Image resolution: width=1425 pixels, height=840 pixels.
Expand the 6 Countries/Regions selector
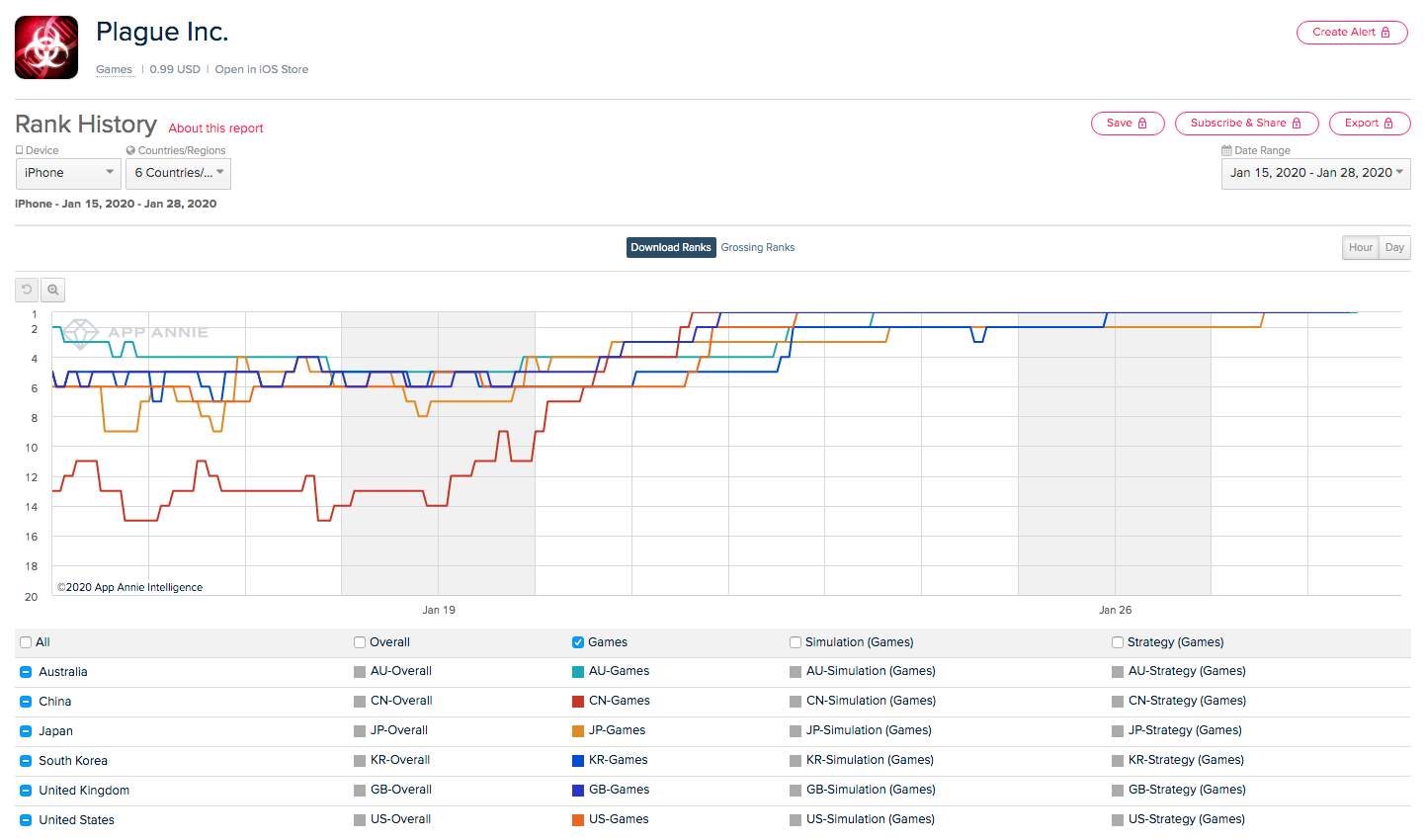coord(178,173)
